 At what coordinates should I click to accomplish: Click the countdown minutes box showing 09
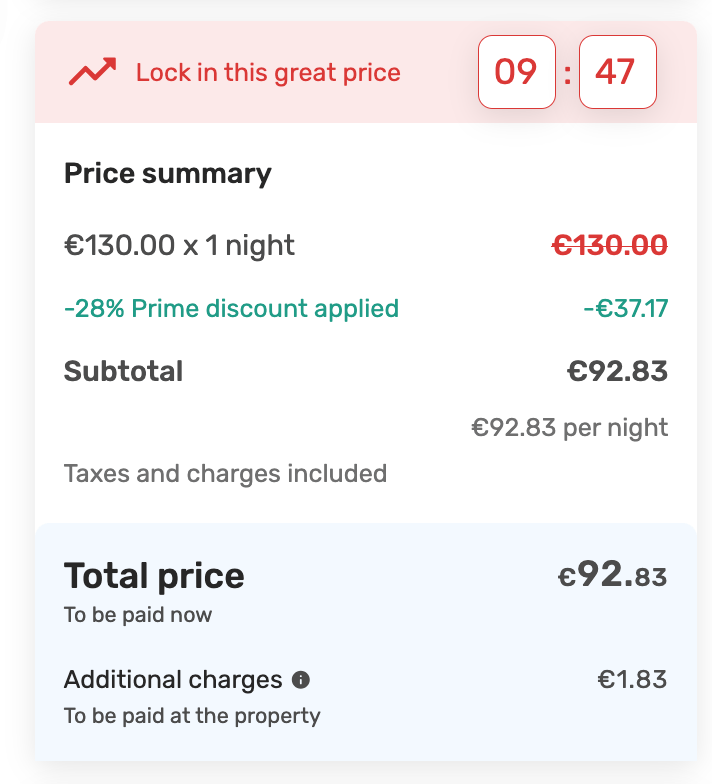coord(516,72)
